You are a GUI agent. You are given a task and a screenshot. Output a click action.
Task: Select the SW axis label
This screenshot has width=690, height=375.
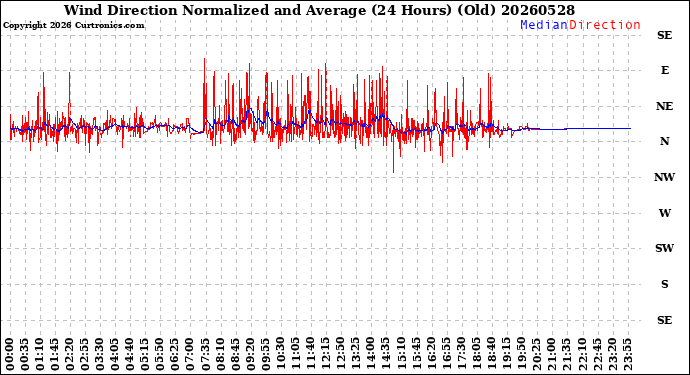click(664, 248)
